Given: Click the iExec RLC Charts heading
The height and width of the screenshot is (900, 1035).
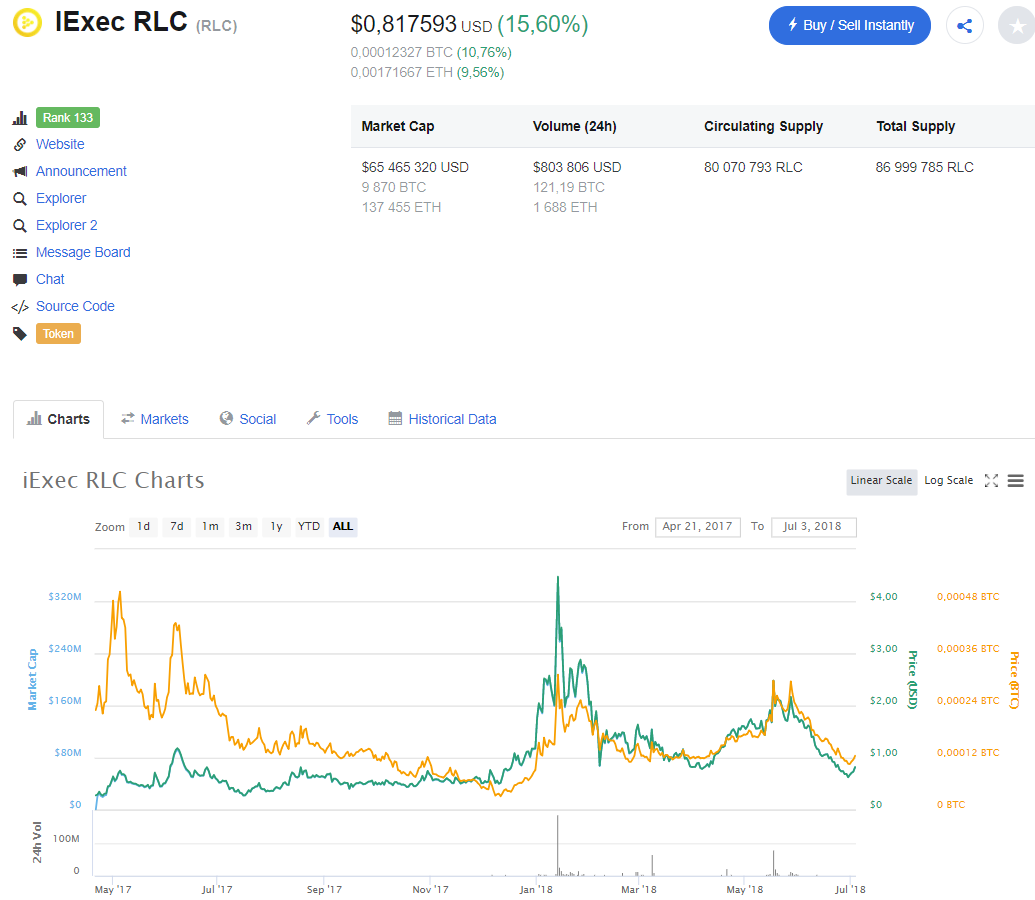Looking at the screenshot, I should coord(114,480).
